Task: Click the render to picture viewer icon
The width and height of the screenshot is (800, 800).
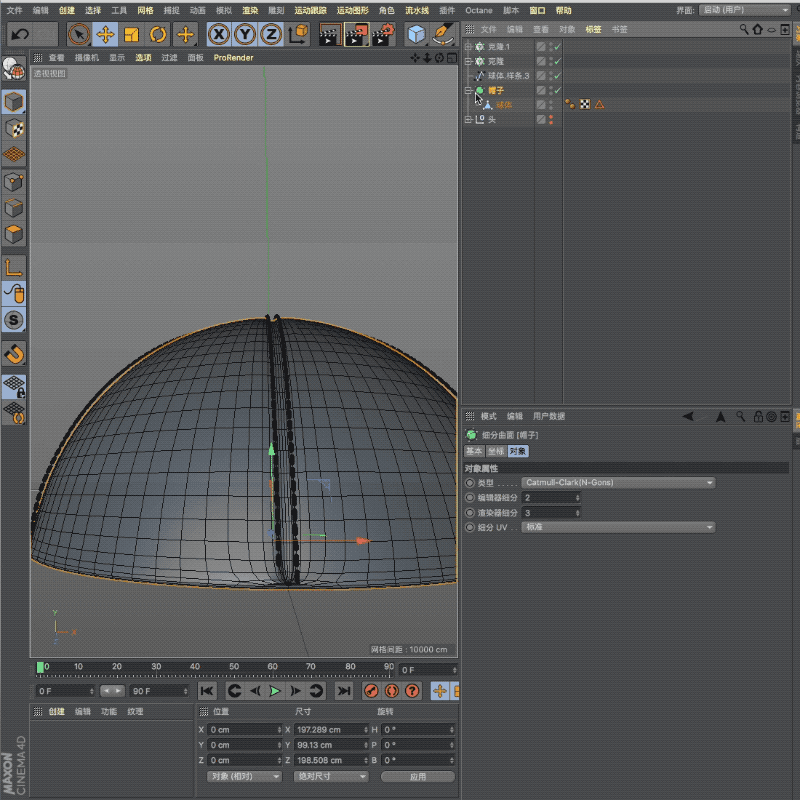Action: (355, 35)
